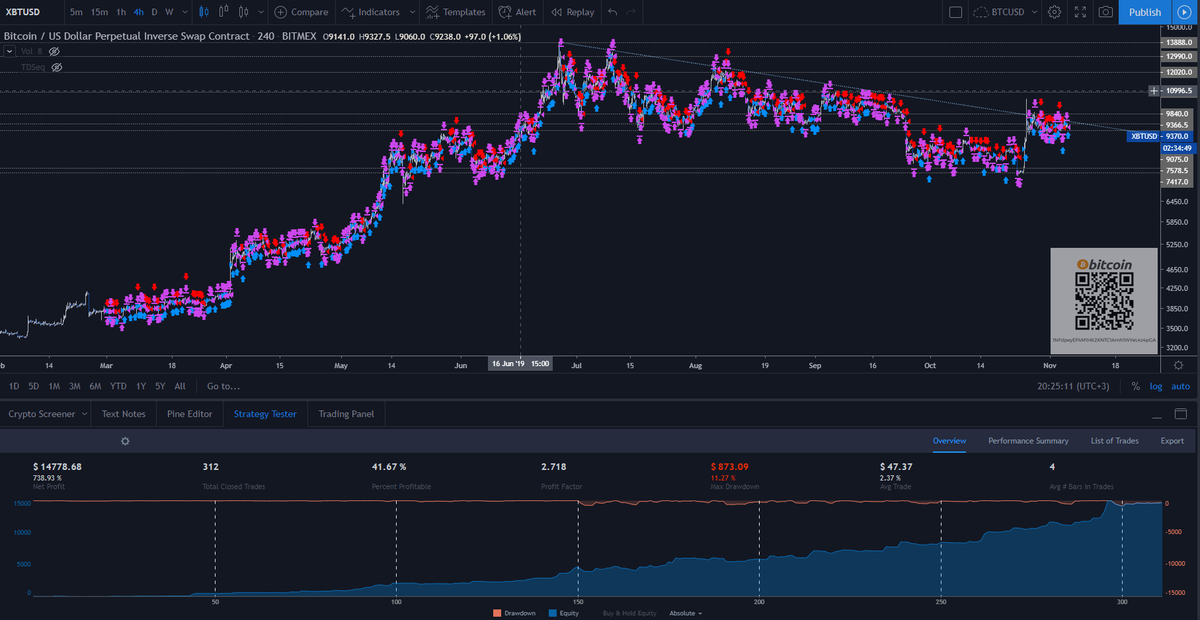Screen dimensions: 1200x620
Task: Click the Publish button
Action: pyautogui.click(x=1145, y=12)
